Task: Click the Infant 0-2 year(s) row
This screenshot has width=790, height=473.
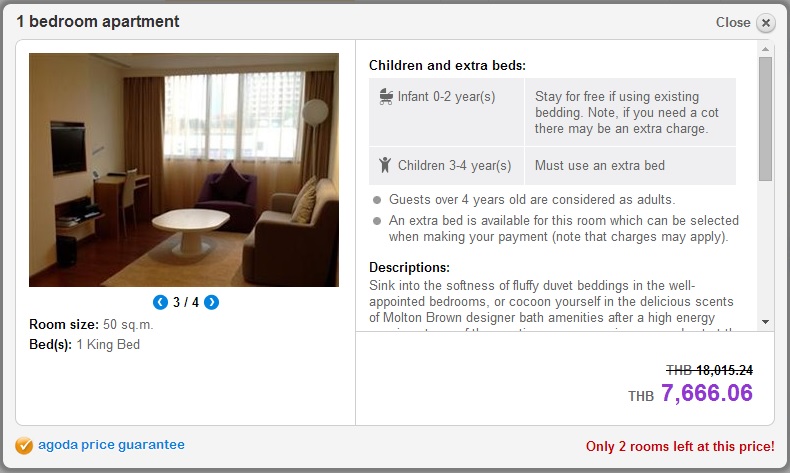Action: pyautogui.click(x=552, y=112)
